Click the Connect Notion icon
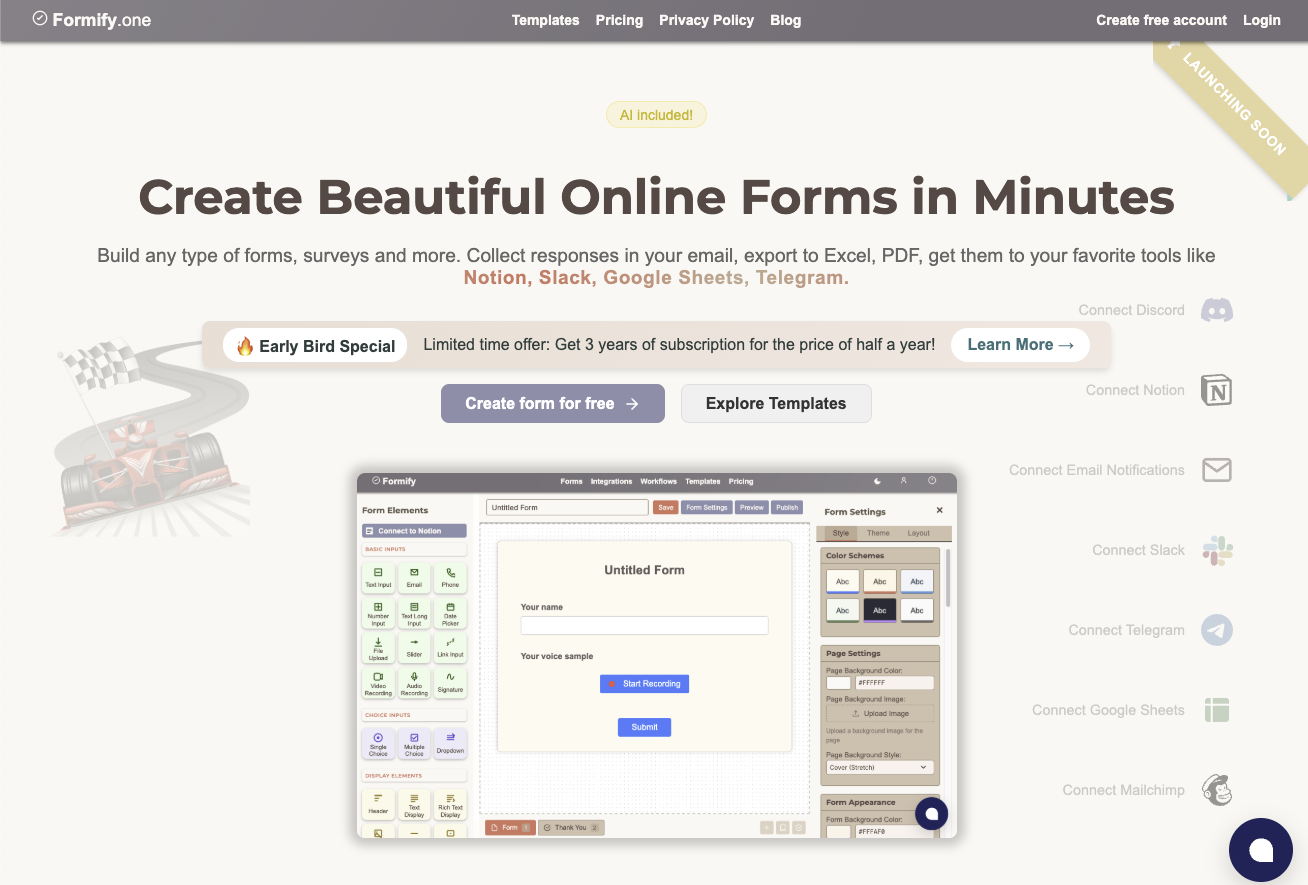This screenshot has width=1308, height=885. point(1216,390)
